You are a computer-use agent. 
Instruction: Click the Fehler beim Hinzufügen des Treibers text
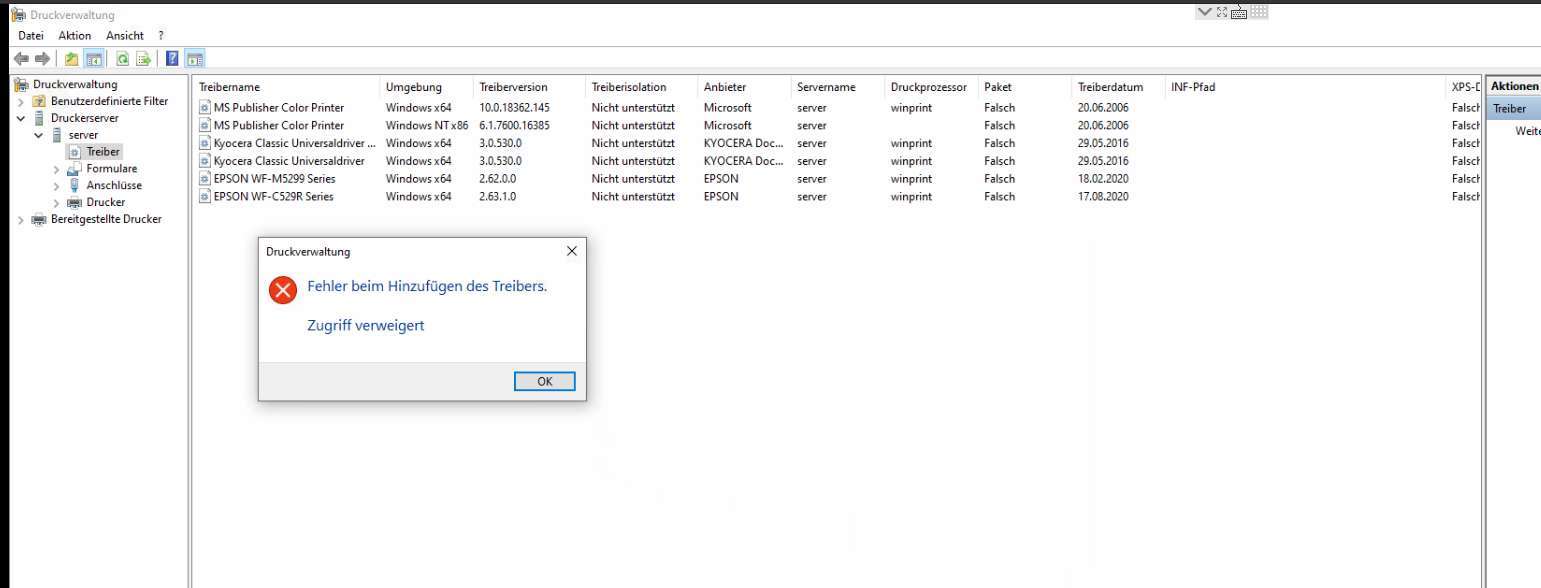point(427,287)
